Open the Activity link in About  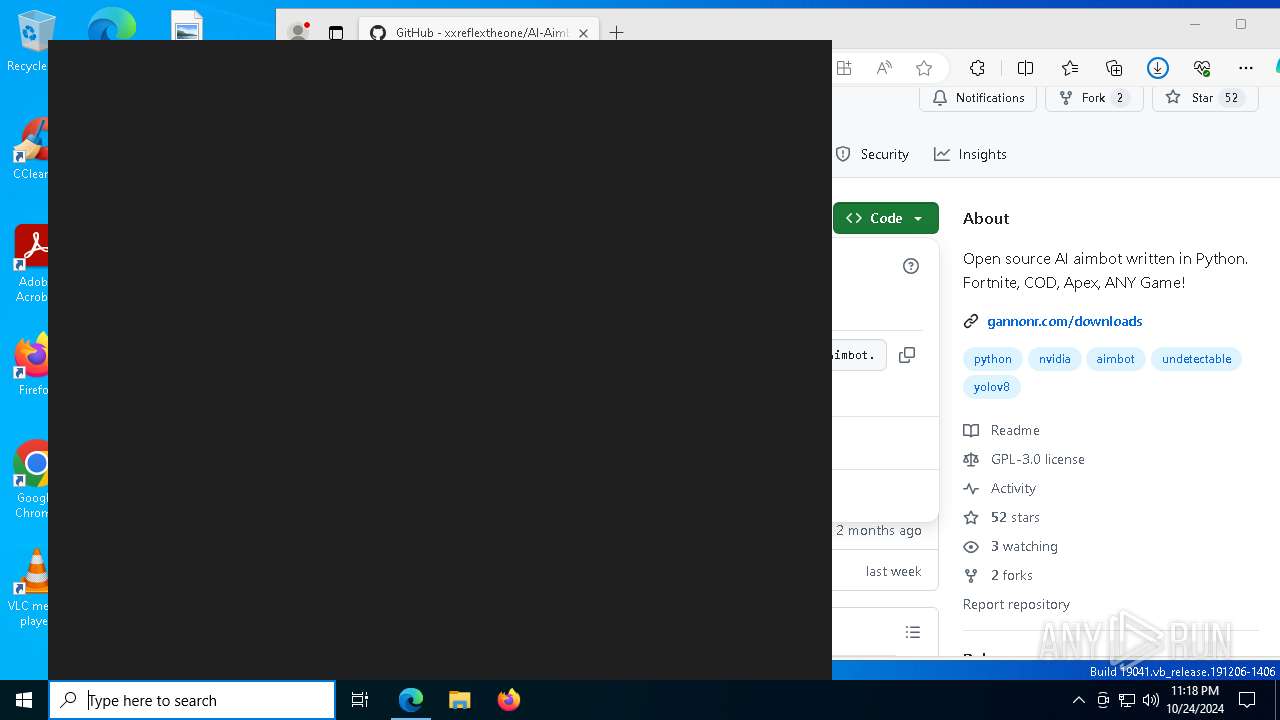(x=1013, y=488)
